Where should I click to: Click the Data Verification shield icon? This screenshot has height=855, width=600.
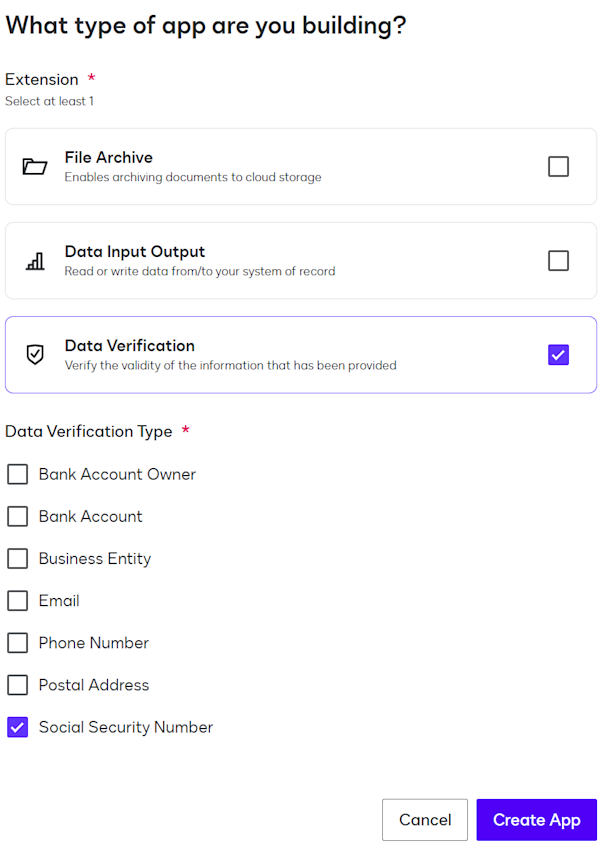coord(34,354)
